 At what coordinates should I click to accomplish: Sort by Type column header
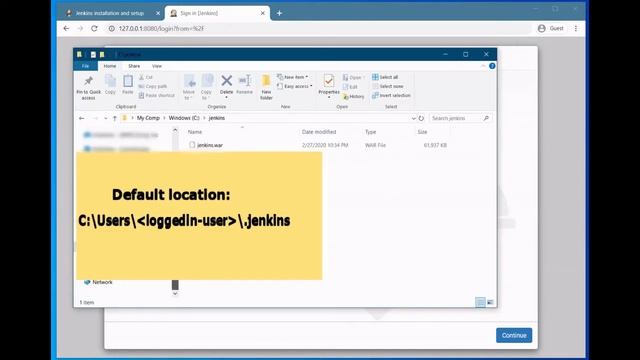click(x=371, y=132)
